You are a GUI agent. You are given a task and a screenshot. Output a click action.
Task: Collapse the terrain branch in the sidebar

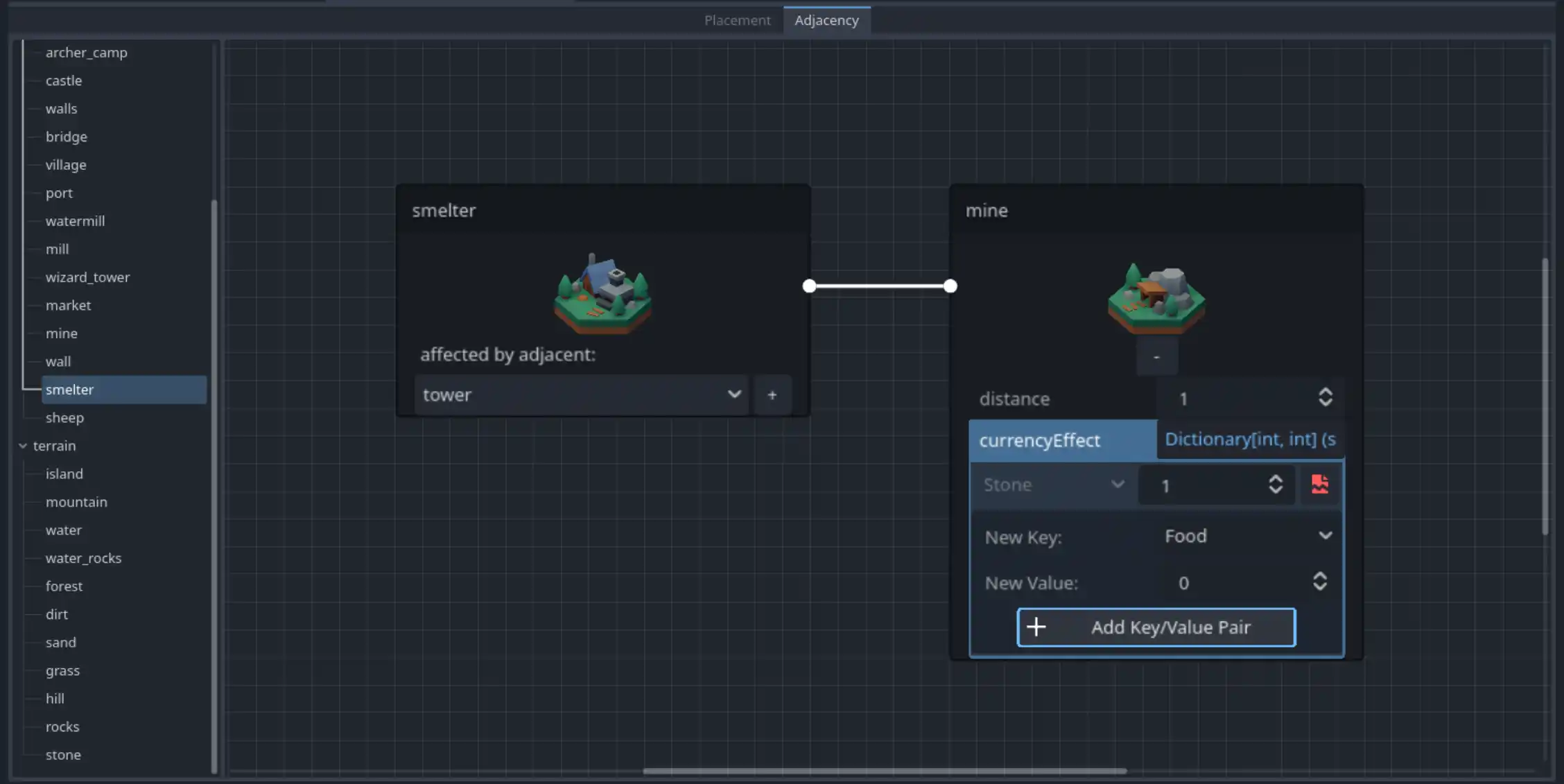point(23,446)
